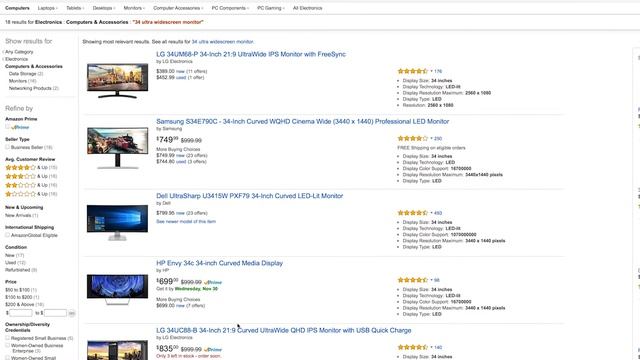The image size is (640, 360).
Task: Click the maximum price input field
Action: [x=55, y=313]
